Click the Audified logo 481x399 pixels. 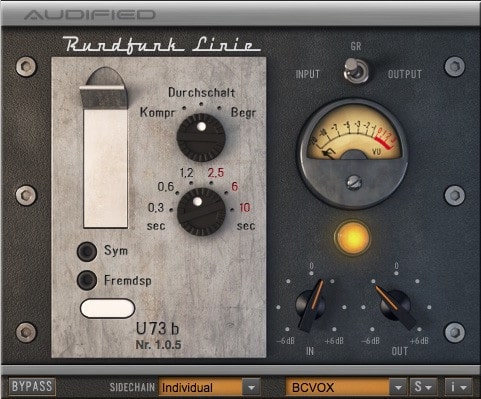pyautogui.click(x=90, y=15)
